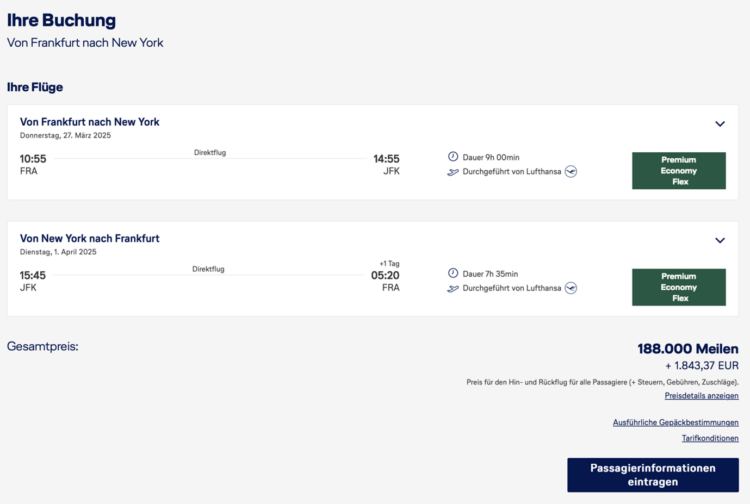
Task: Click the Lufthansa crane logo on return flight
Action: (571, 288)
